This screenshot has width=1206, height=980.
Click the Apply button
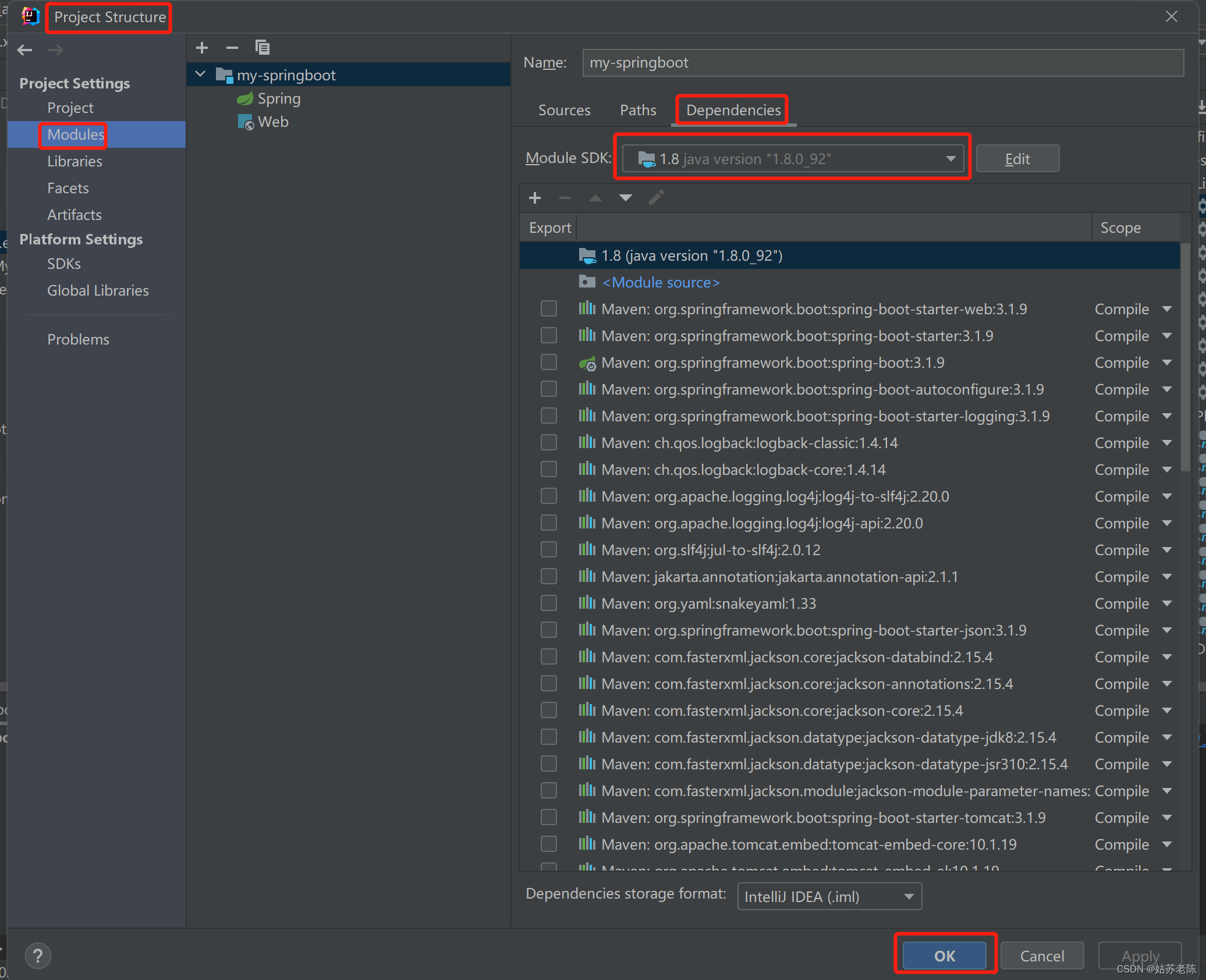click(1140, 956)
